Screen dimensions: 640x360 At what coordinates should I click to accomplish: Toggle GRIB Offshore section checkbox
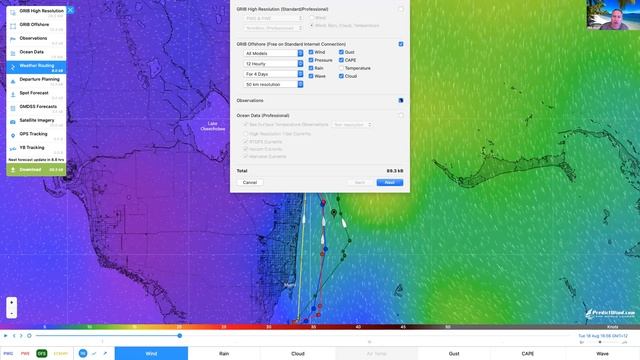pyautogui.click(x=401, y=44)
